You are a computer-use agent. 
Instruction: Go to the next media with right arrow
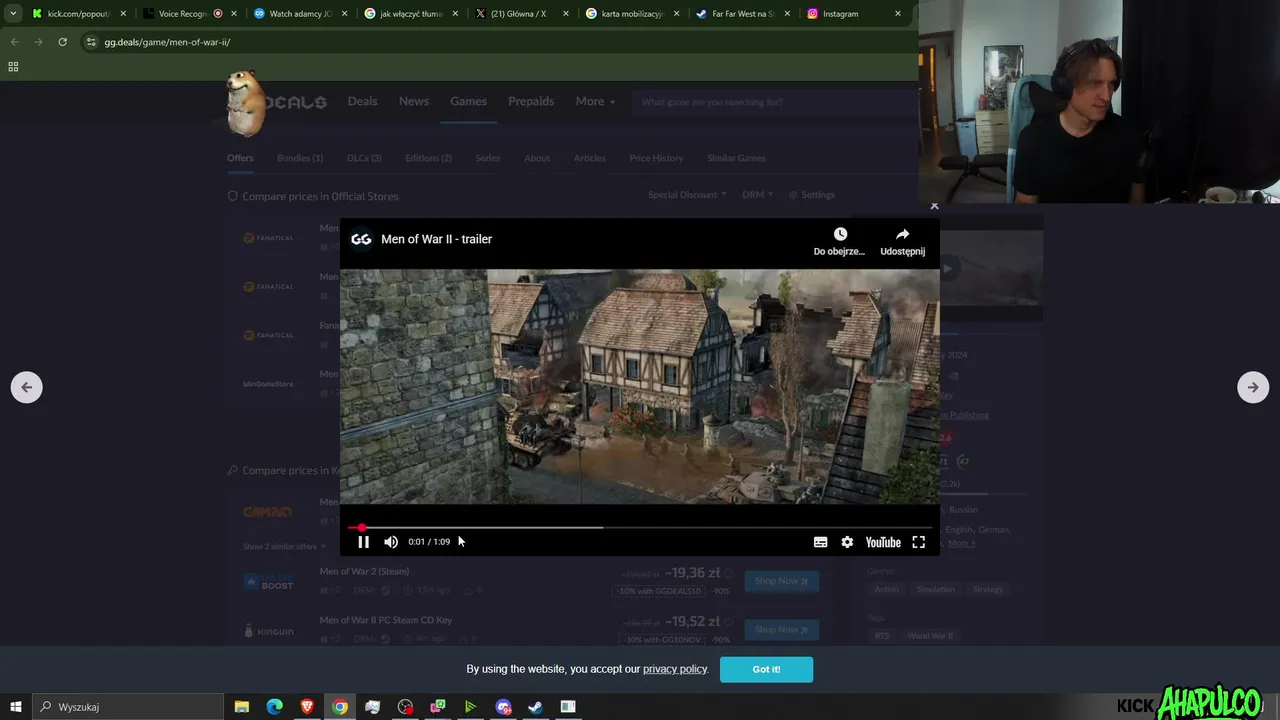tap(1253, 387)
